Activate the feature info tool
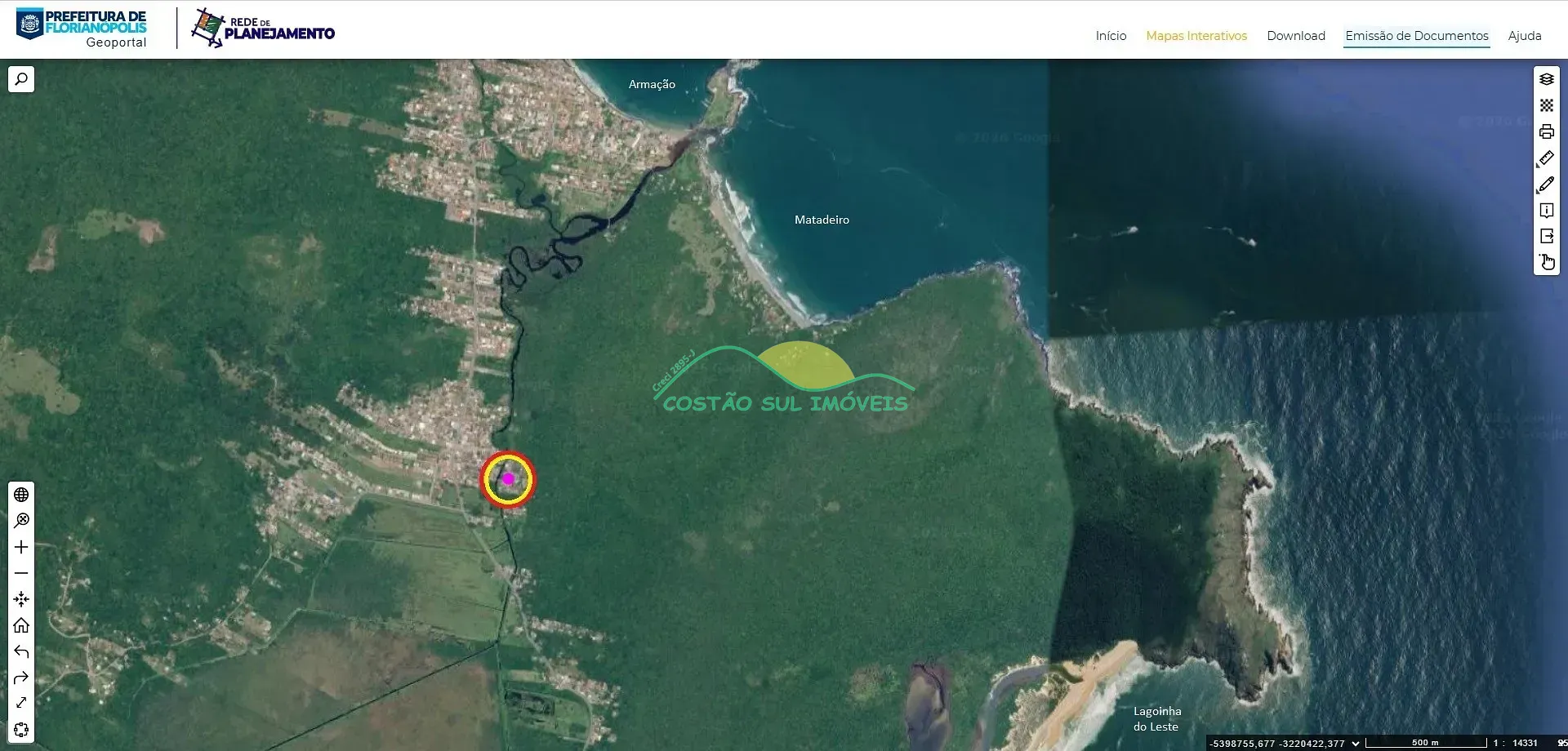Image resolution: width=1568 pixels, height=751 pixels. [1546, 211]
